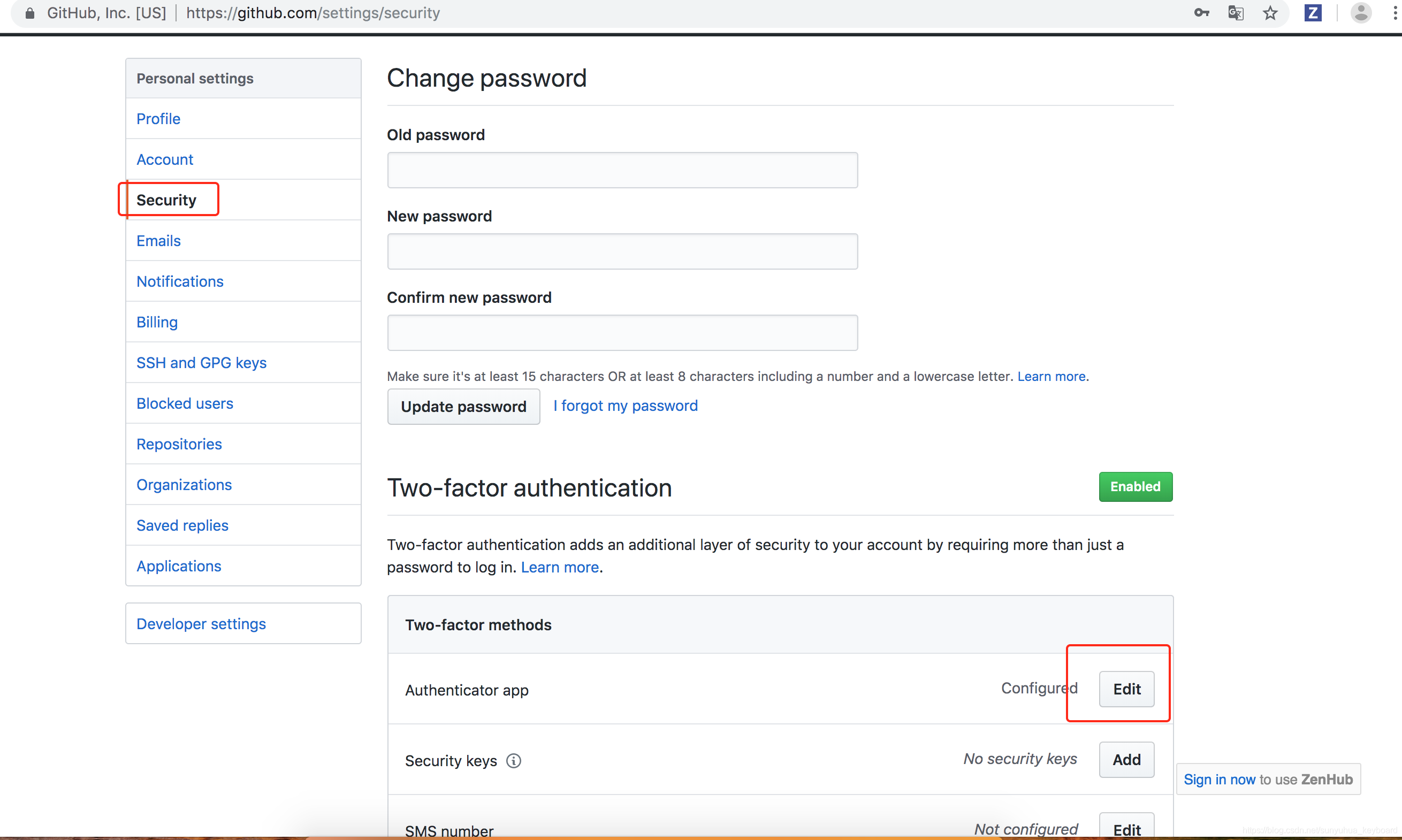Open the Z extension icon
This screenshot has width=1402, height=840.
pyautogui.click(x=1313, y=12)
